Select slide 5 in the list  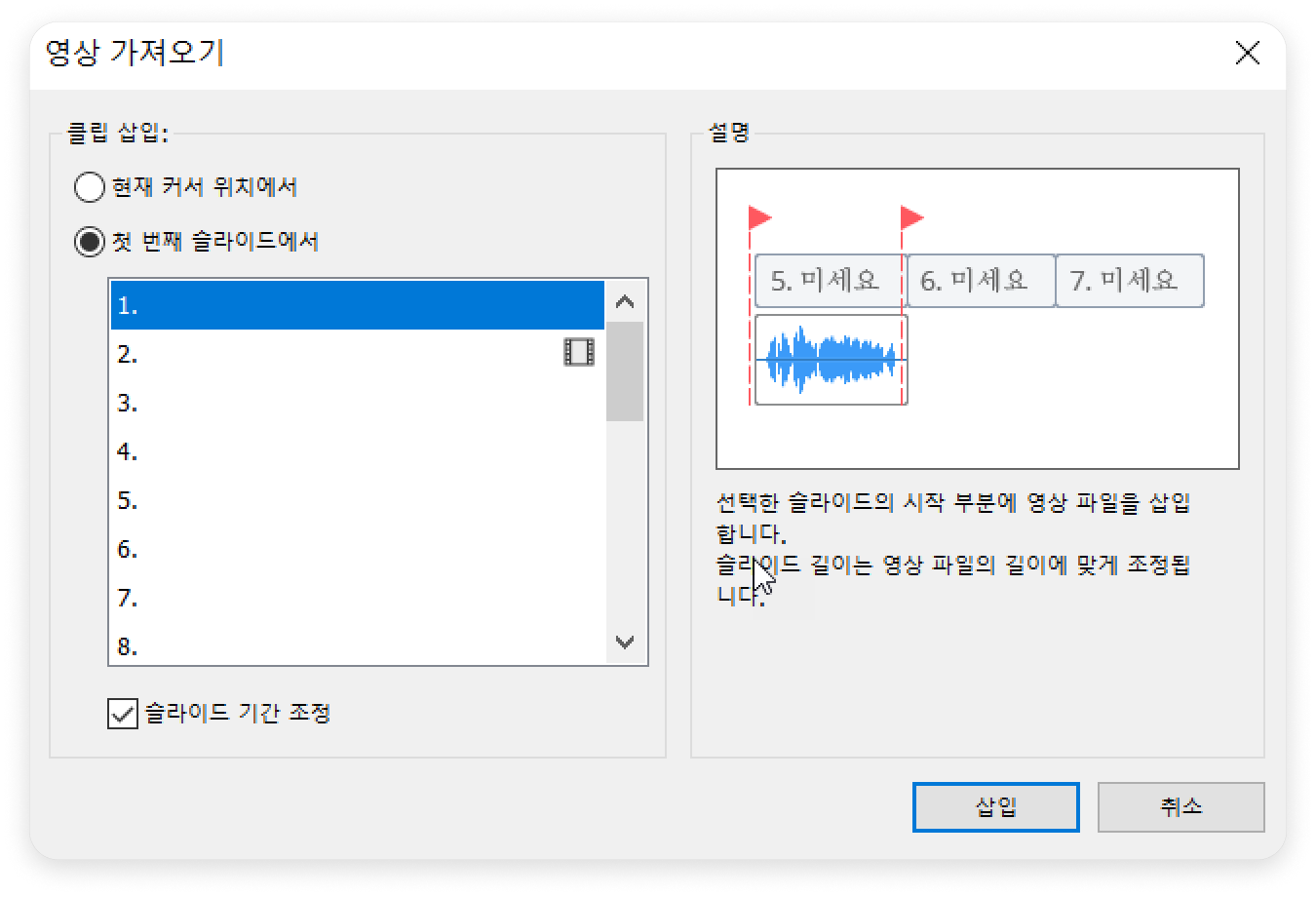(x=358, y=500)
